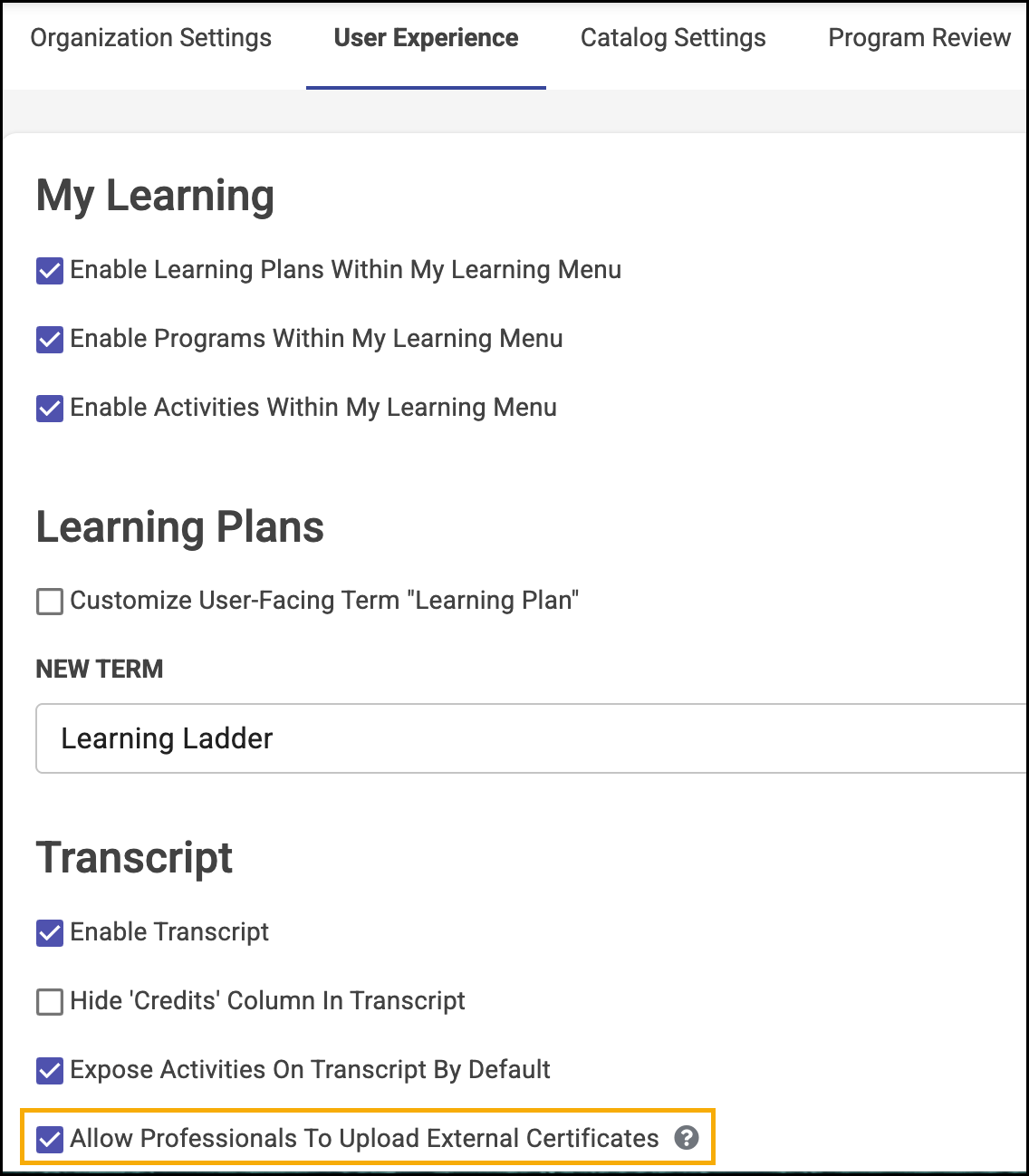Click the Allow Professionals To Upload label
Screen dimensions: 1029x1176
pos(364,1139)
